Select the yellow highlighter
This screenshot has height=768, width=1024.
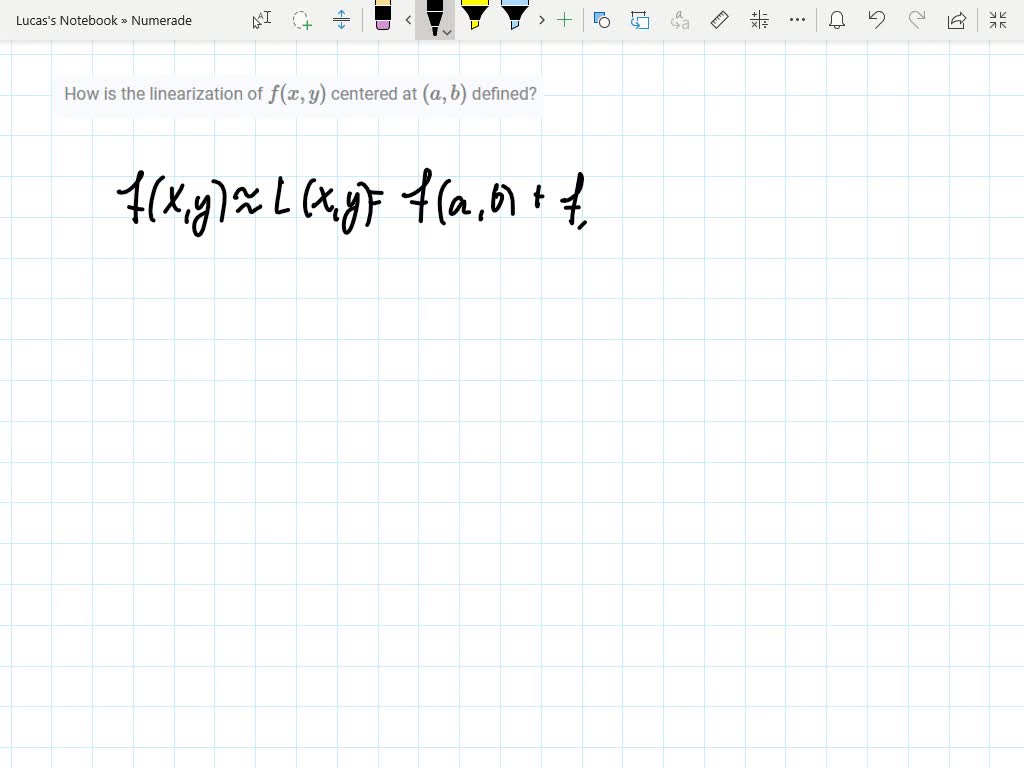pos(475,20)
